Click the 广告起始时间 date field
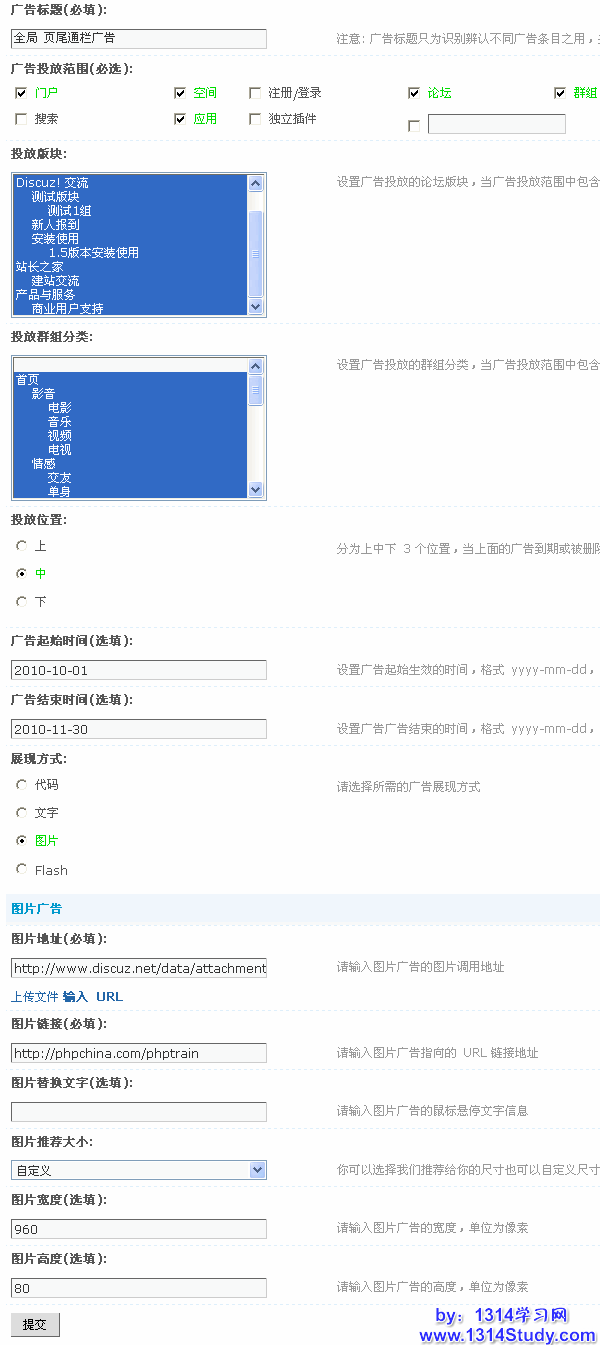This screenshot has width=600, height=1345. [x=138, y=670]
